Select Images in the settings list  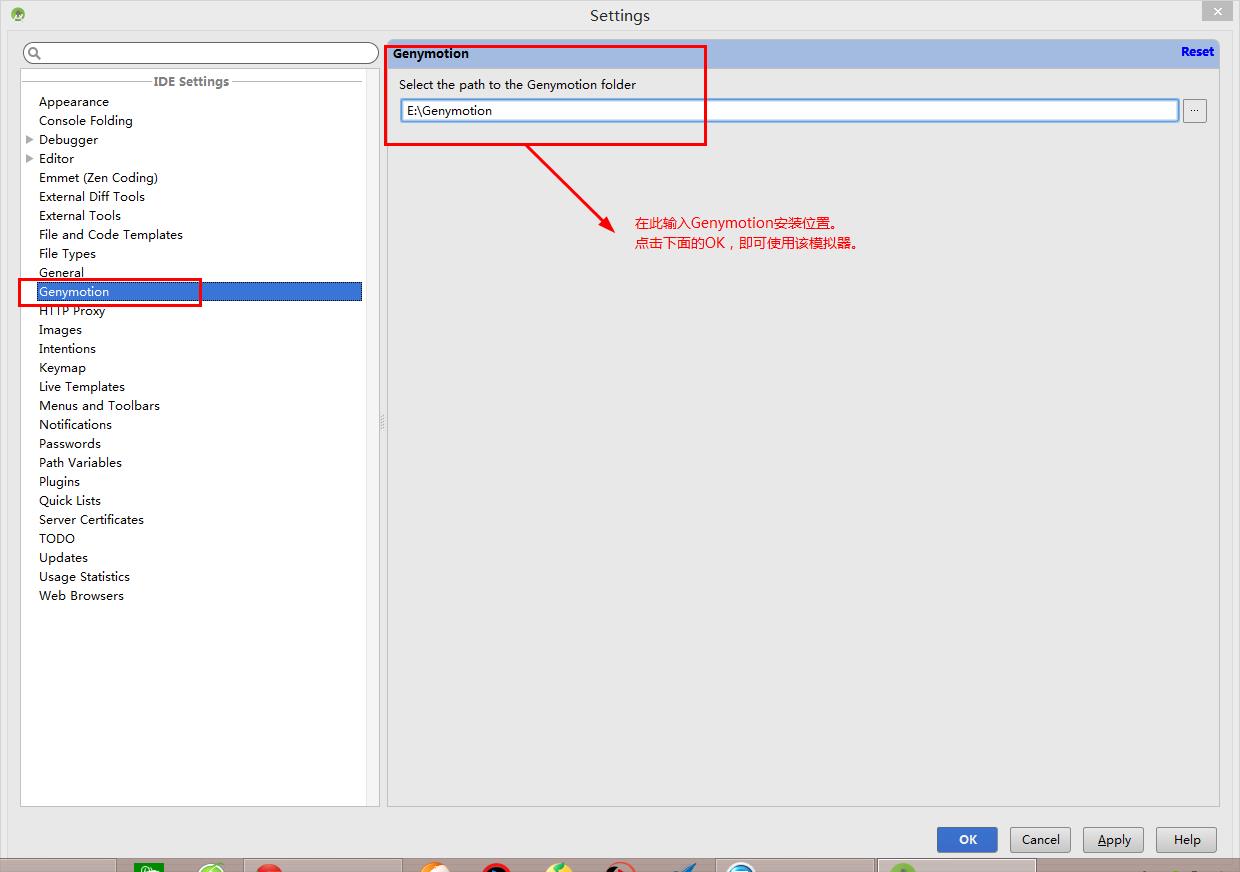coord(61,330)
